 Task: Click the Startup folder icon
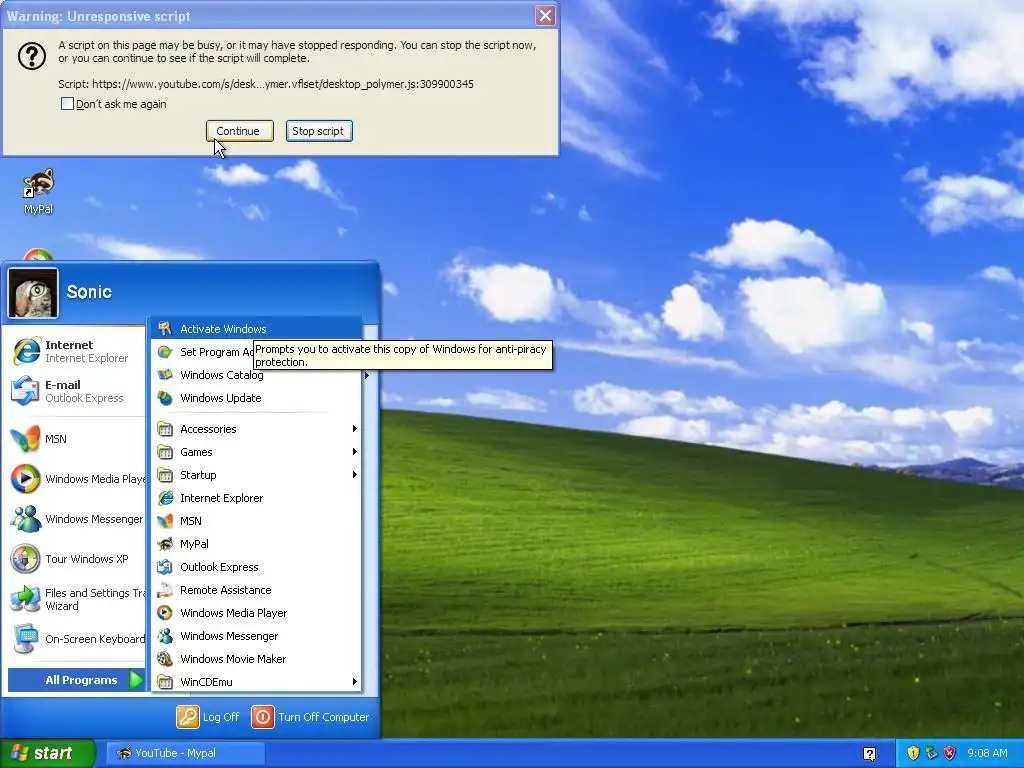tap(165, 475)
